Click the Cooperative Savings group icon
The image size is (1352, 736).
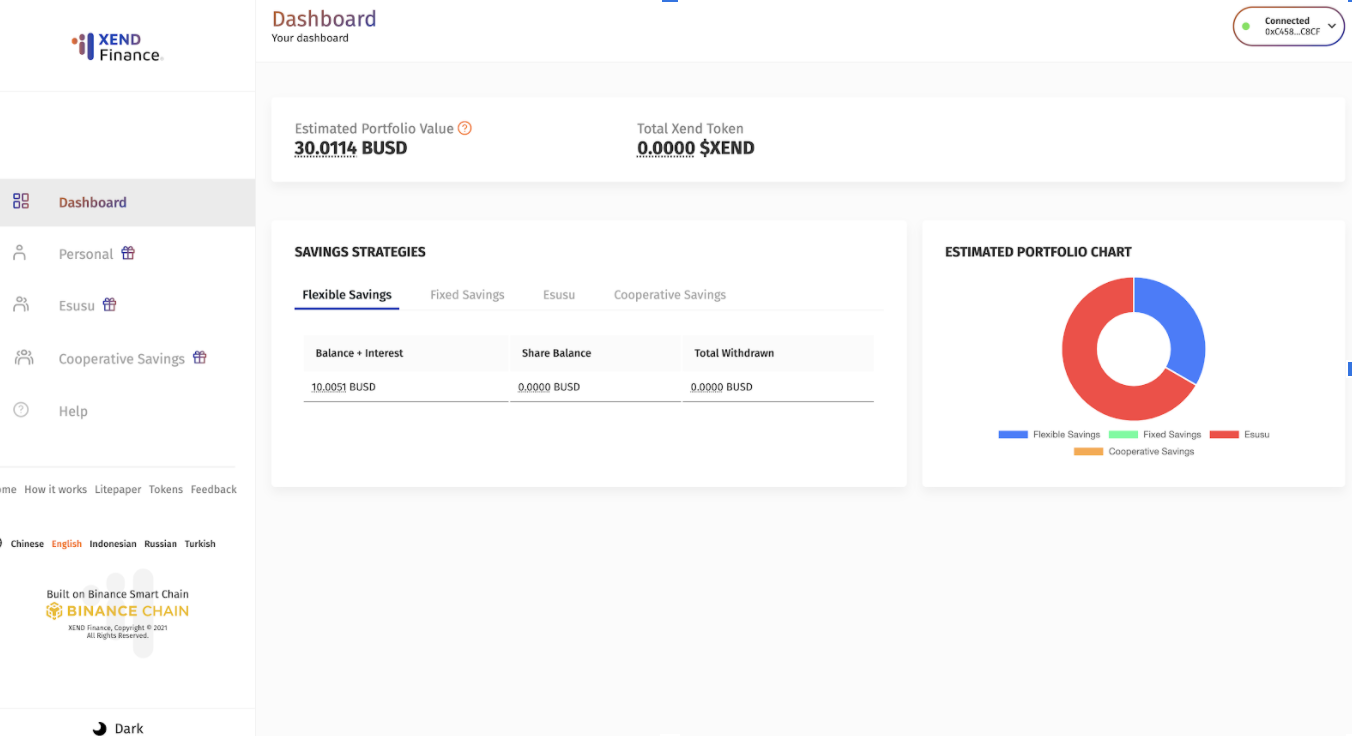tap(24, 357)
